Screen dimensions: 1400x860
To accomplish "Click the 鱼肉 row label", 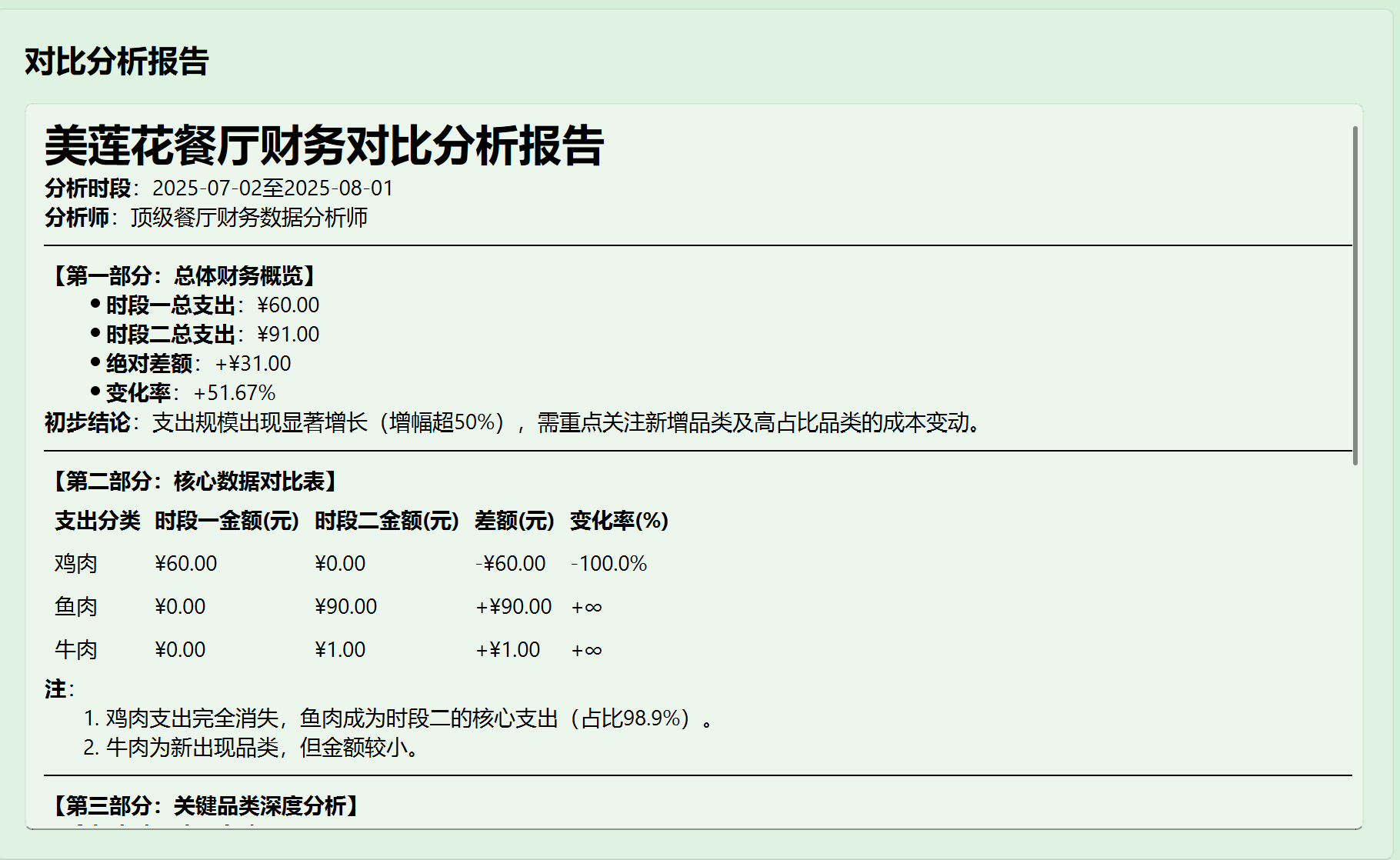I will click(x=76, y=607).
